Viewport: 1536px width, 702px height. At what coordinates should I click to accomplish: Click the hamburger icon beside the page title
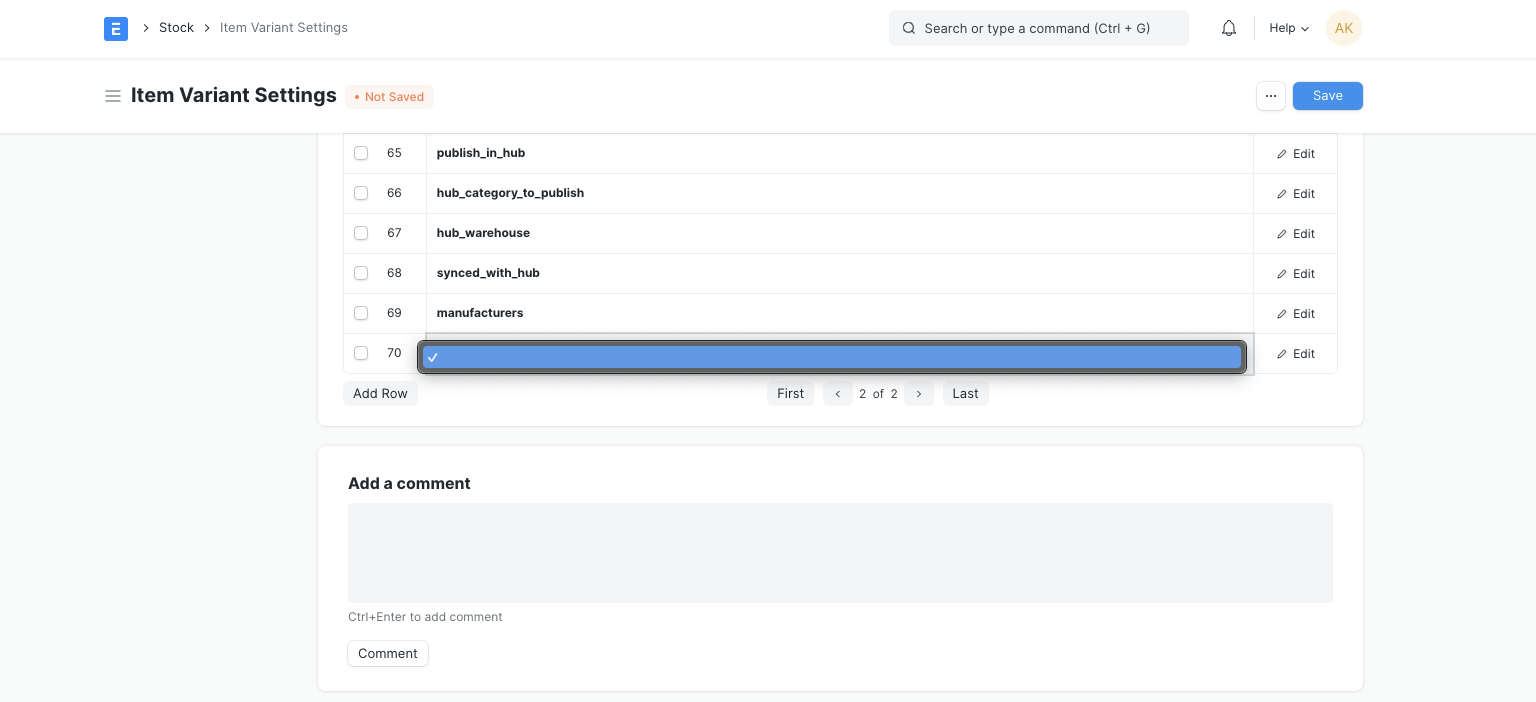(x=113, y=96)
